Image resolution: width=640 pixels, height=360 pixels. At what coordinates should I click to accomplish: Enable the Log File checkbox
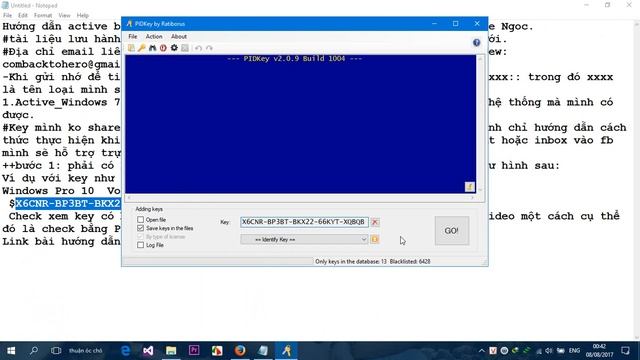140,245
